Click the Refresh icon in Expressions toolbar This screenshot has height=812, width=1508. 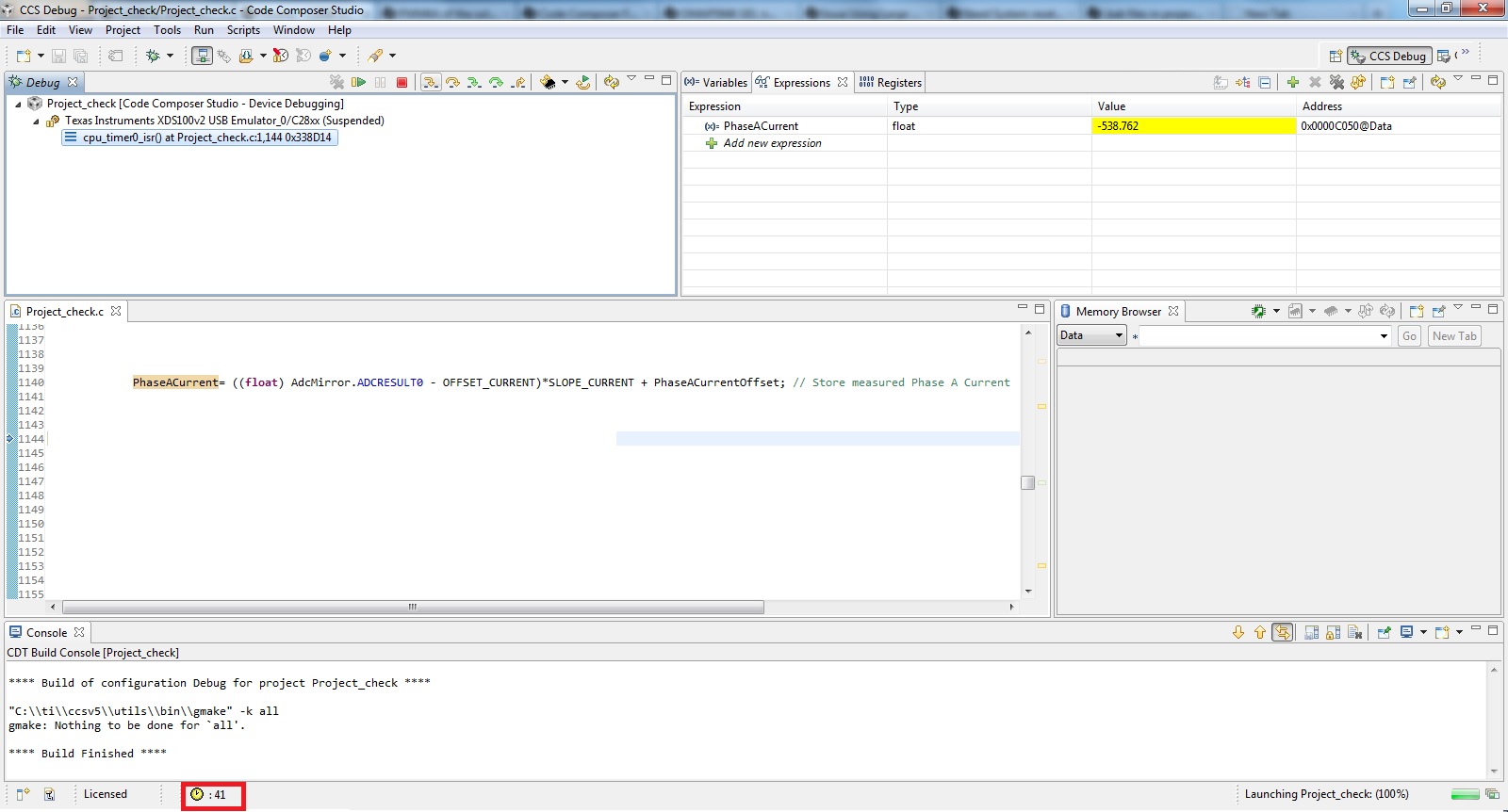click(1437, 83)
